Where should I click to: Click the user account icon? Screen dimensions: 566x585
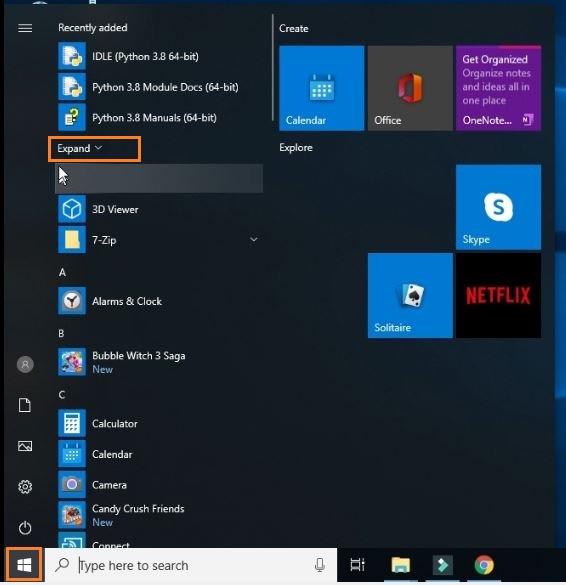click(x=25, y=365)
